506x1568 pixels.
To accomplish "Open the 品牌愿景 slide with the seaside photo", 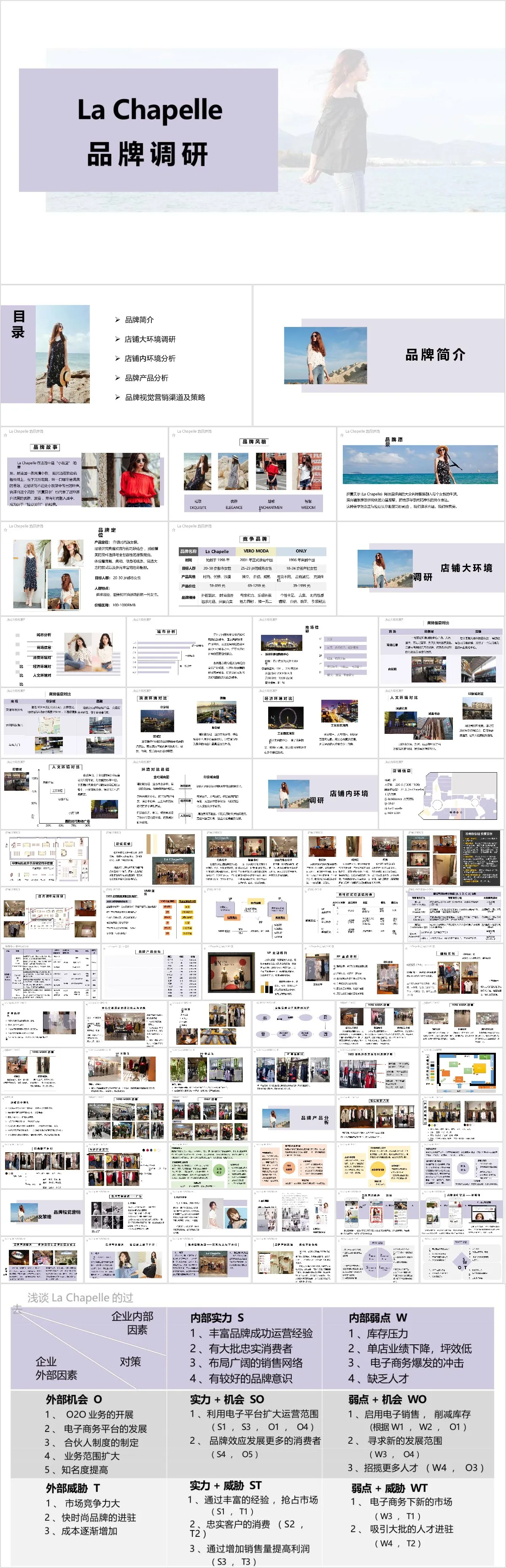I will point(421,474).
